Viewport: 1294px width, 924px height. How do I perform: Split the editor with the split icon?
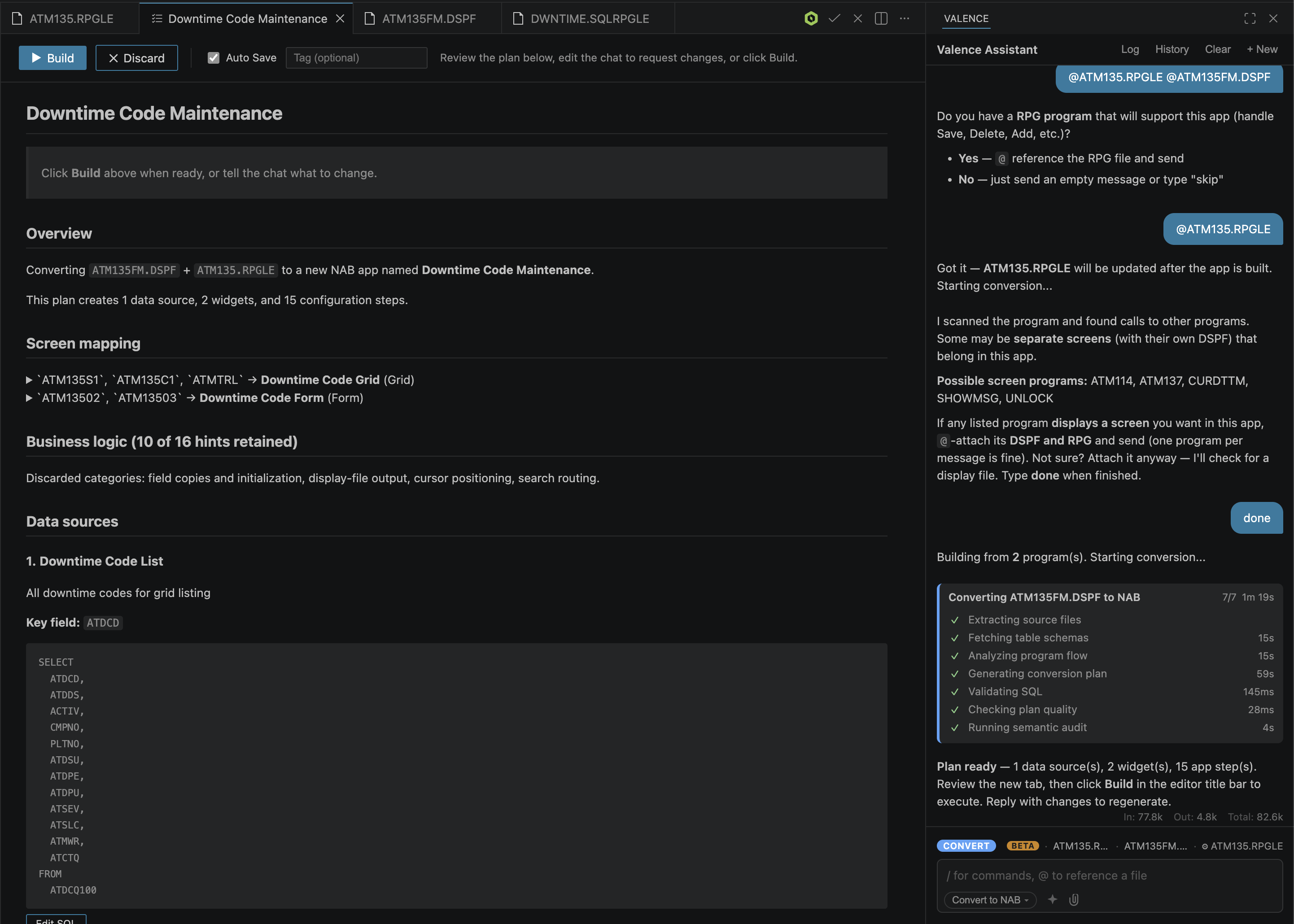881,18
